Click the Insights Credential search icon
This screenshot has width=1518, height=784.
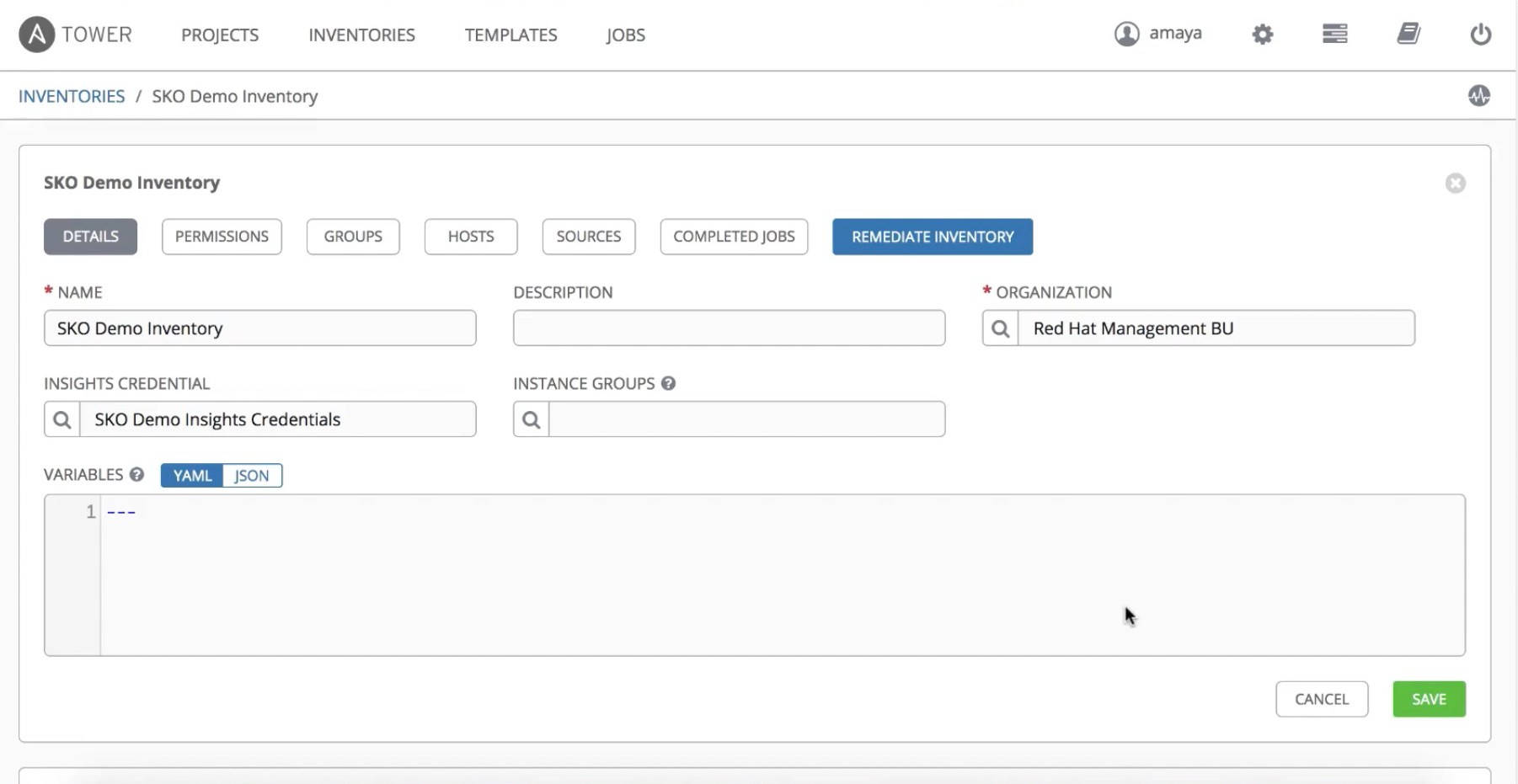pos(62,419)
